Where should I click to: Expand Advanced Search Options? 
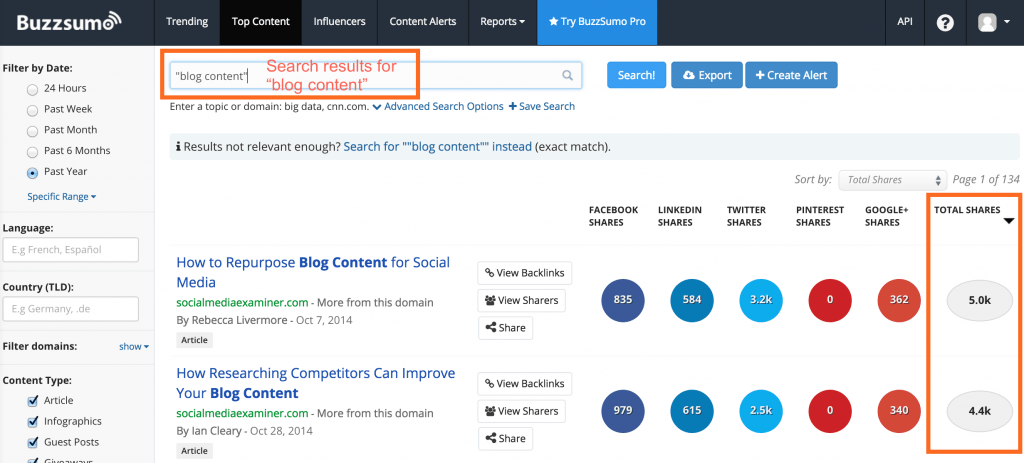tap(438, 106)
